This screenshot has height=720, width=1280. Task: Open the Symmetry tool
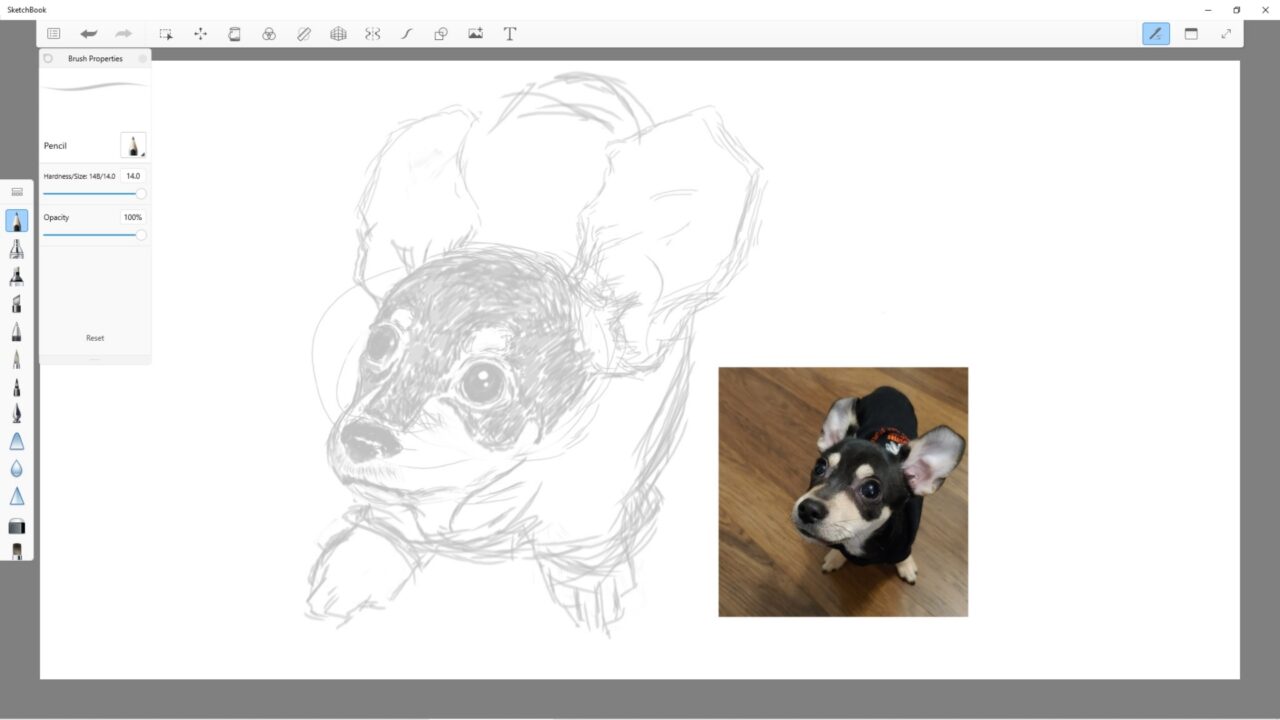tap(372, 33)
